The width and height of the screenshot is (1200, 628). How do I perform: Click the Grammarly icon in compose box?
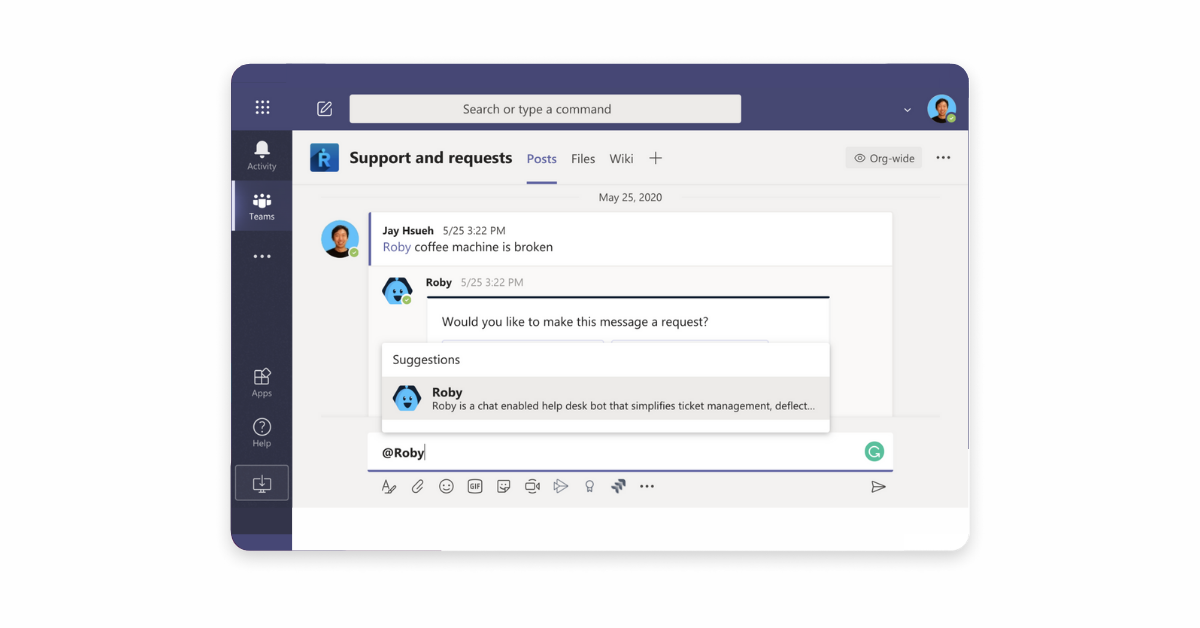875,452
